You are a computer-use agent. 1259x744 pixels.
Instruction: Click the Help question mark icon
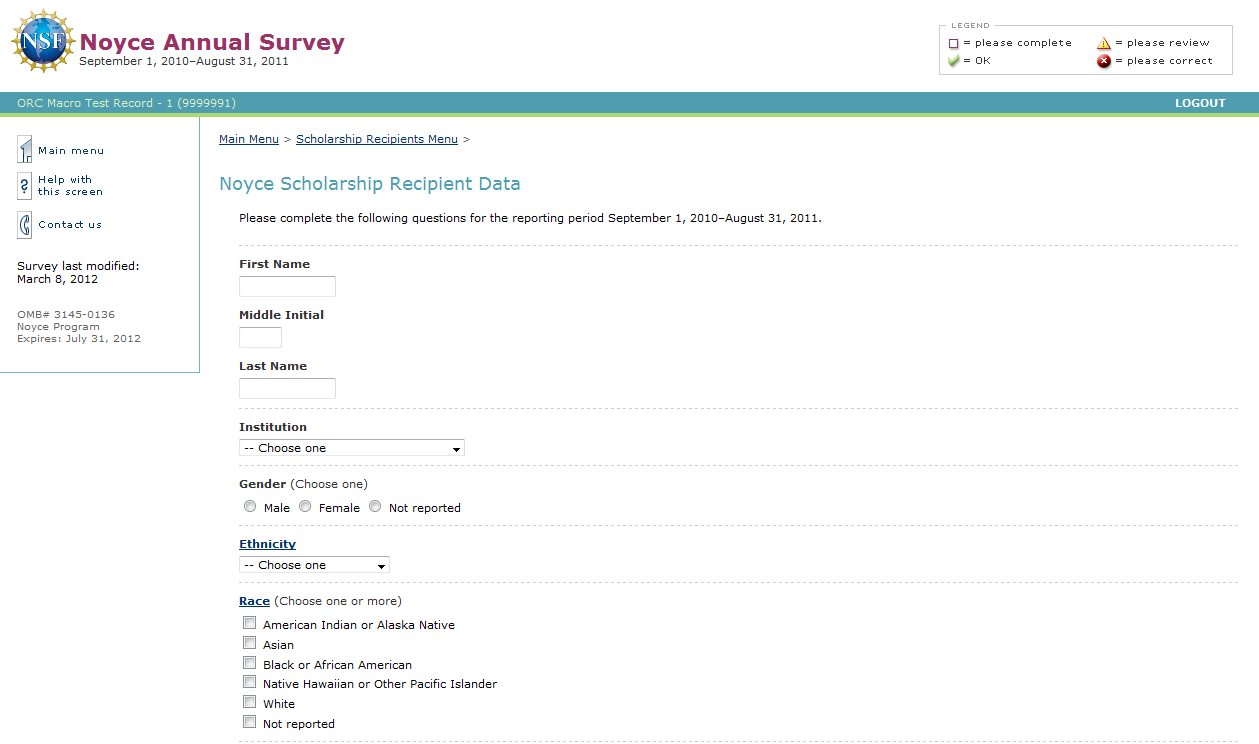(25, 186)
